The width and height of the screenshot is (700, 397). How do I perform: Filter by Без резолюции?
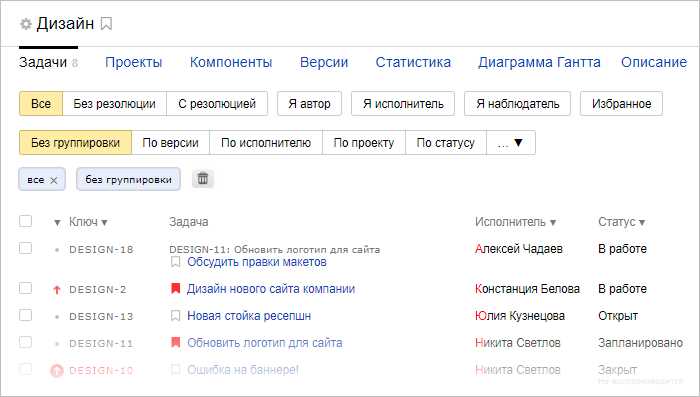point(115,104)
